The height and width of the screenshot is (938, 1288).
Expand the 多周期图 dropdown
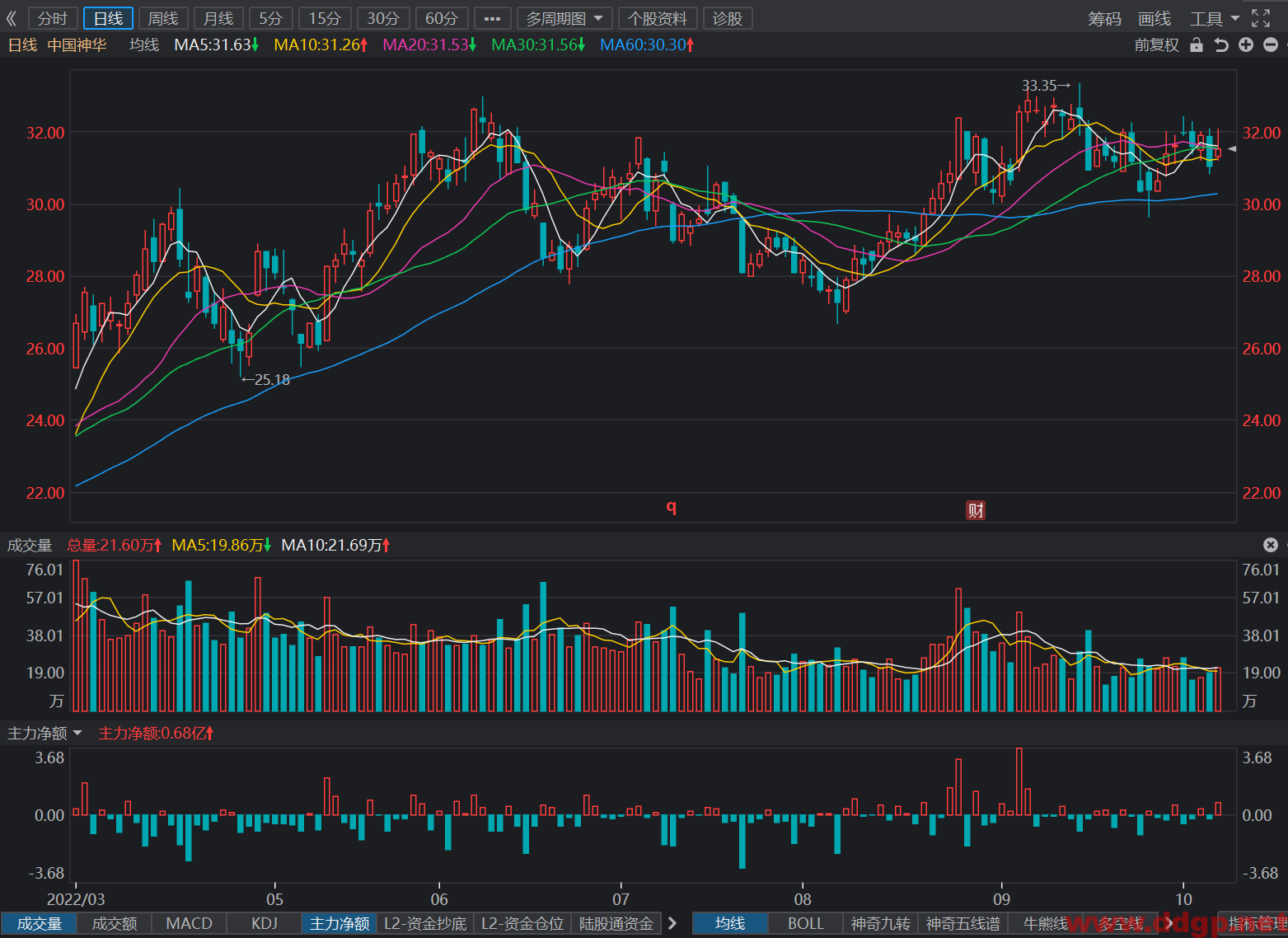pyautogui.click(x=564, y=18)
